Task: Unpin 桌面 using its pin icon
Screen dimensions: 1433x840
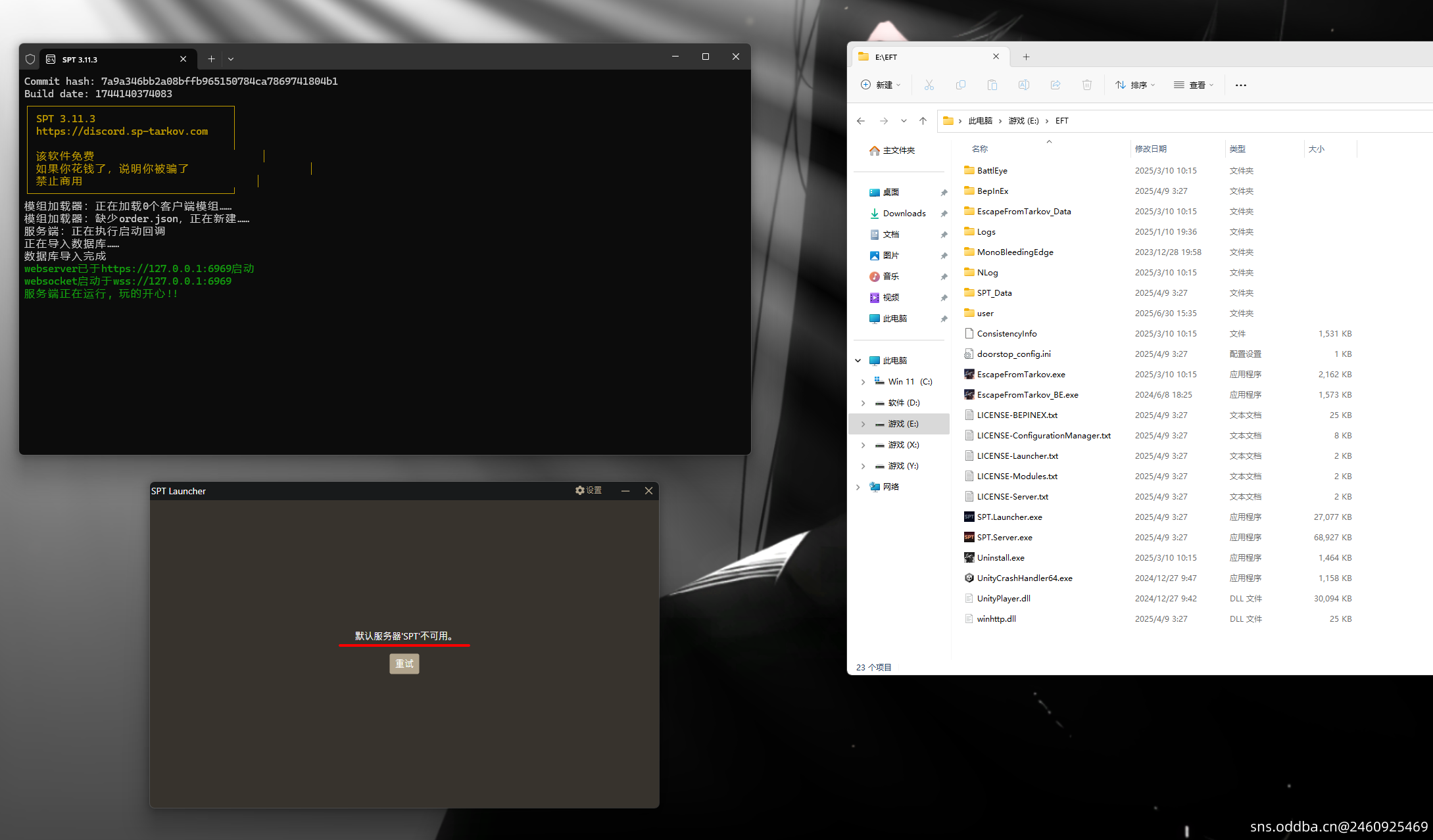Action: 944,193
